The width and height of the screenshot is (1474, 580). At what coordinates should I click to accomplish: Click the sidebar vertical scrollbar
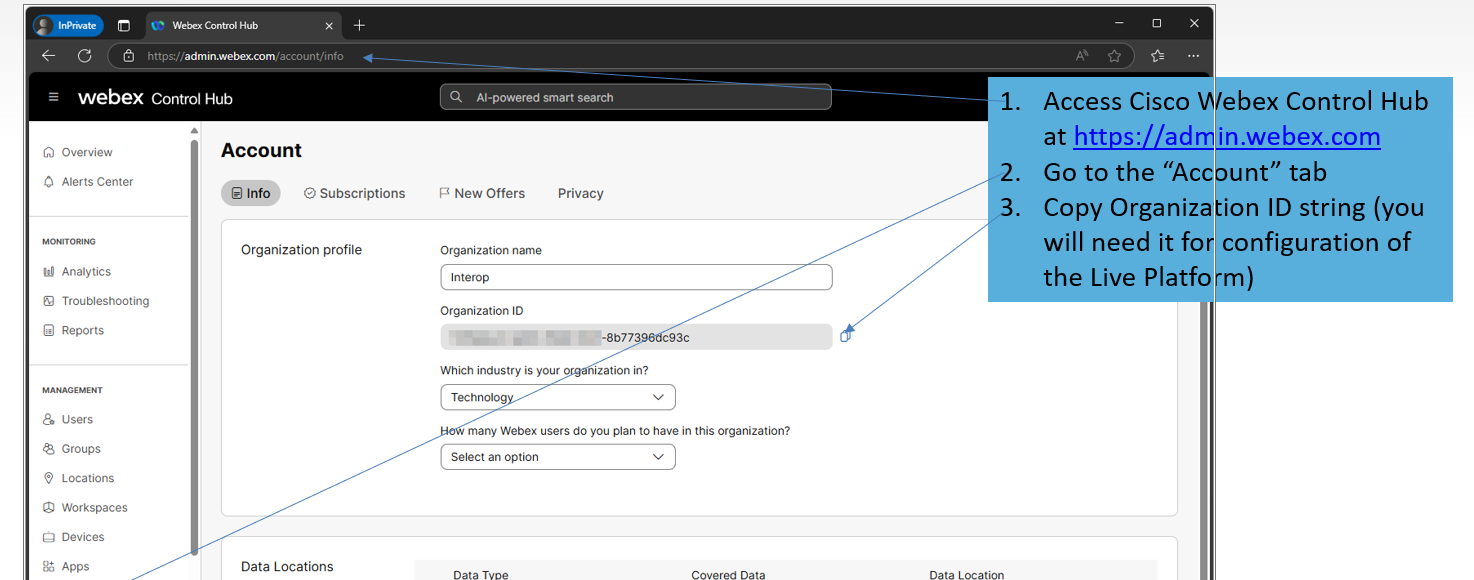coord(194,345)
